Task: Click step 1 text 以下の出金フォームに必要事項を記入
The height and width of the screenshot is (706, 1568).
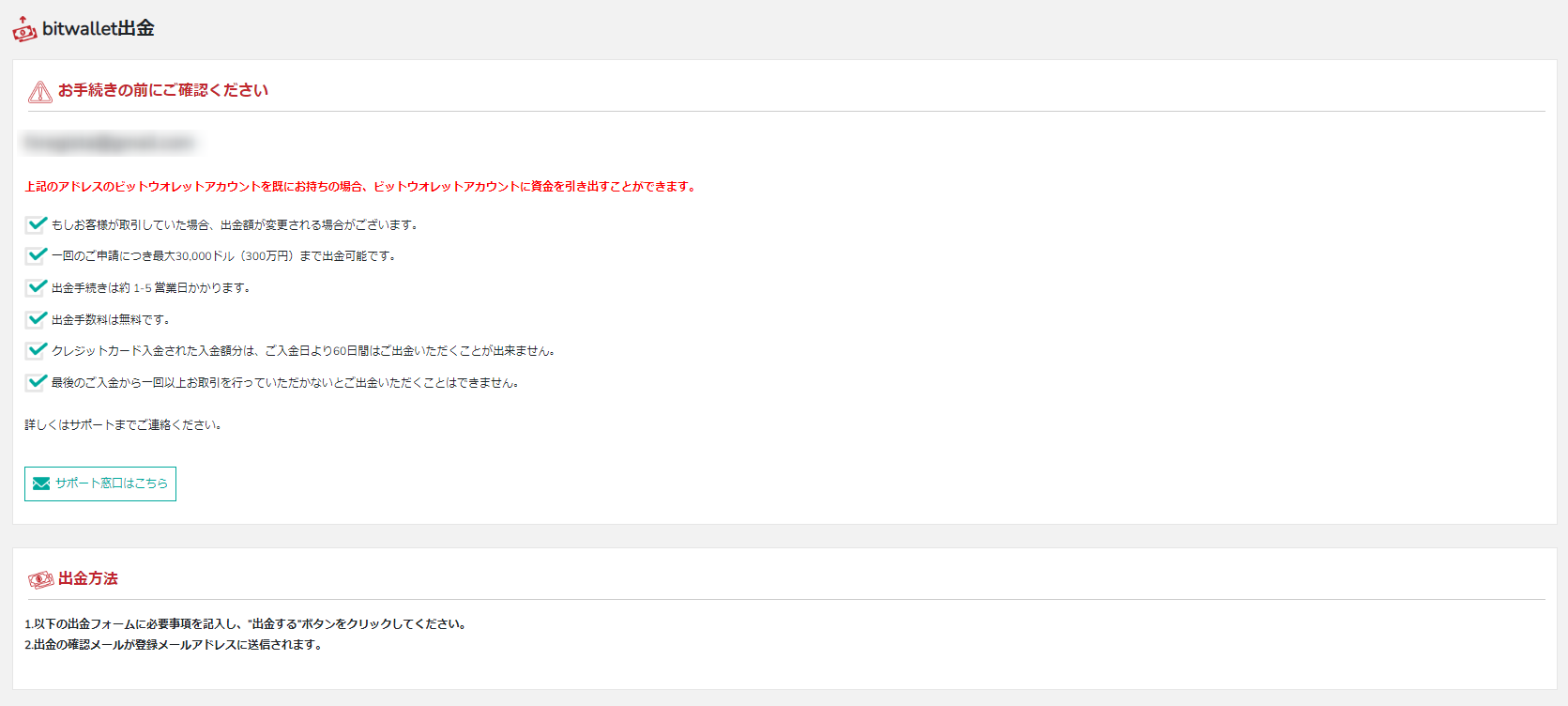Action: (x=248, y=624)
